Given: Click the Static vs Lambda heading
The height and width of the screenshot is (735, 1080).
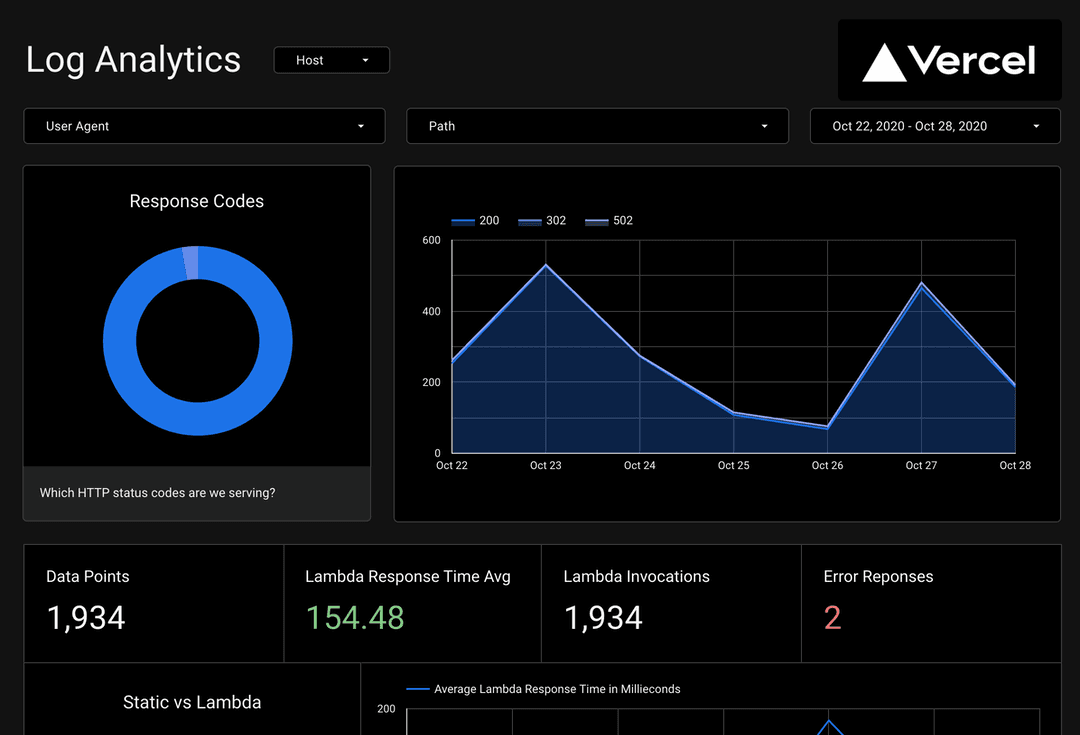Looking at the screenshot, I should pos(192,702).
